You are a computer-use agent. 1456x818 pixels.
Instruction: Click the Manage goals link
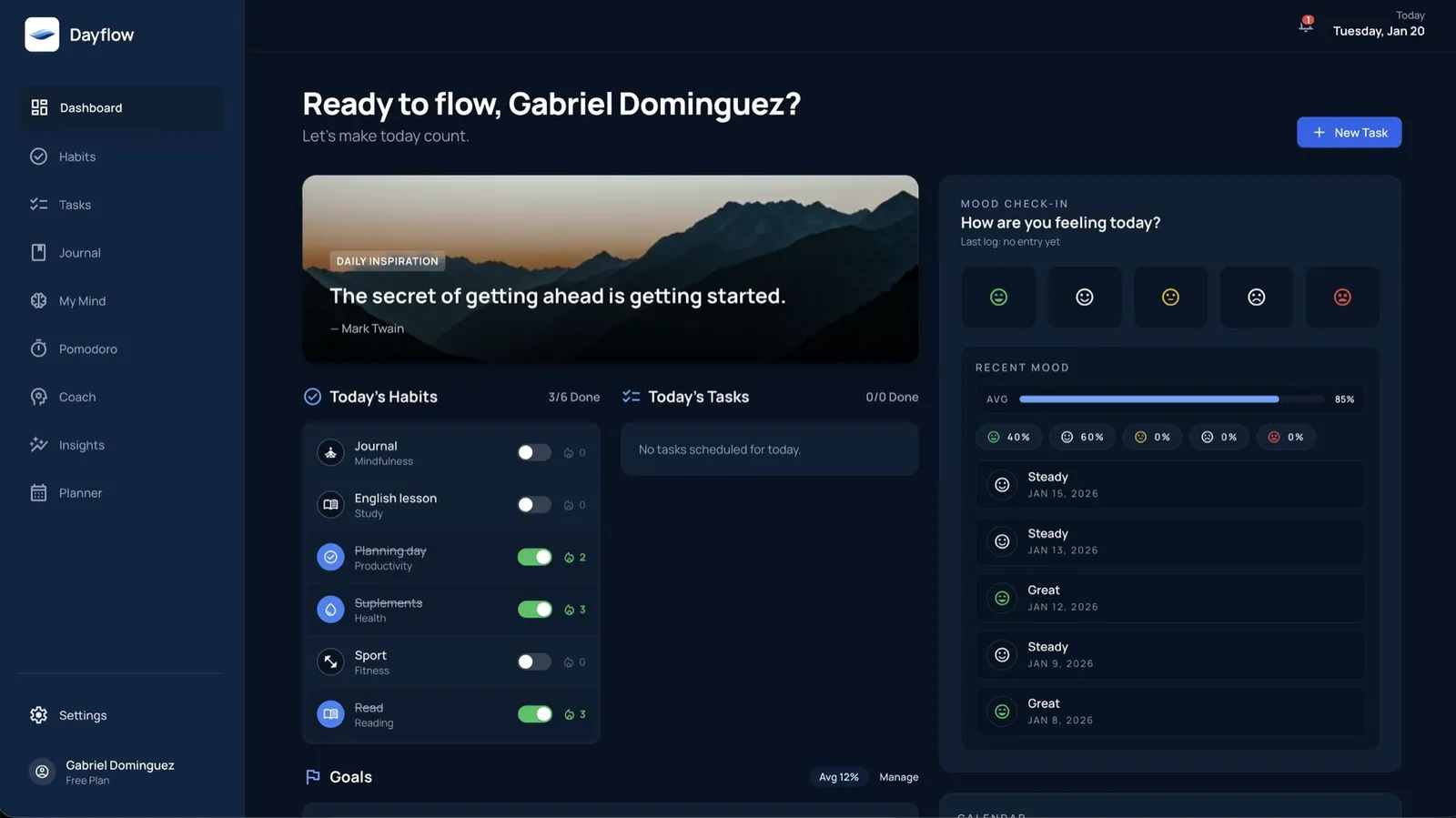(x=898, y=777)
